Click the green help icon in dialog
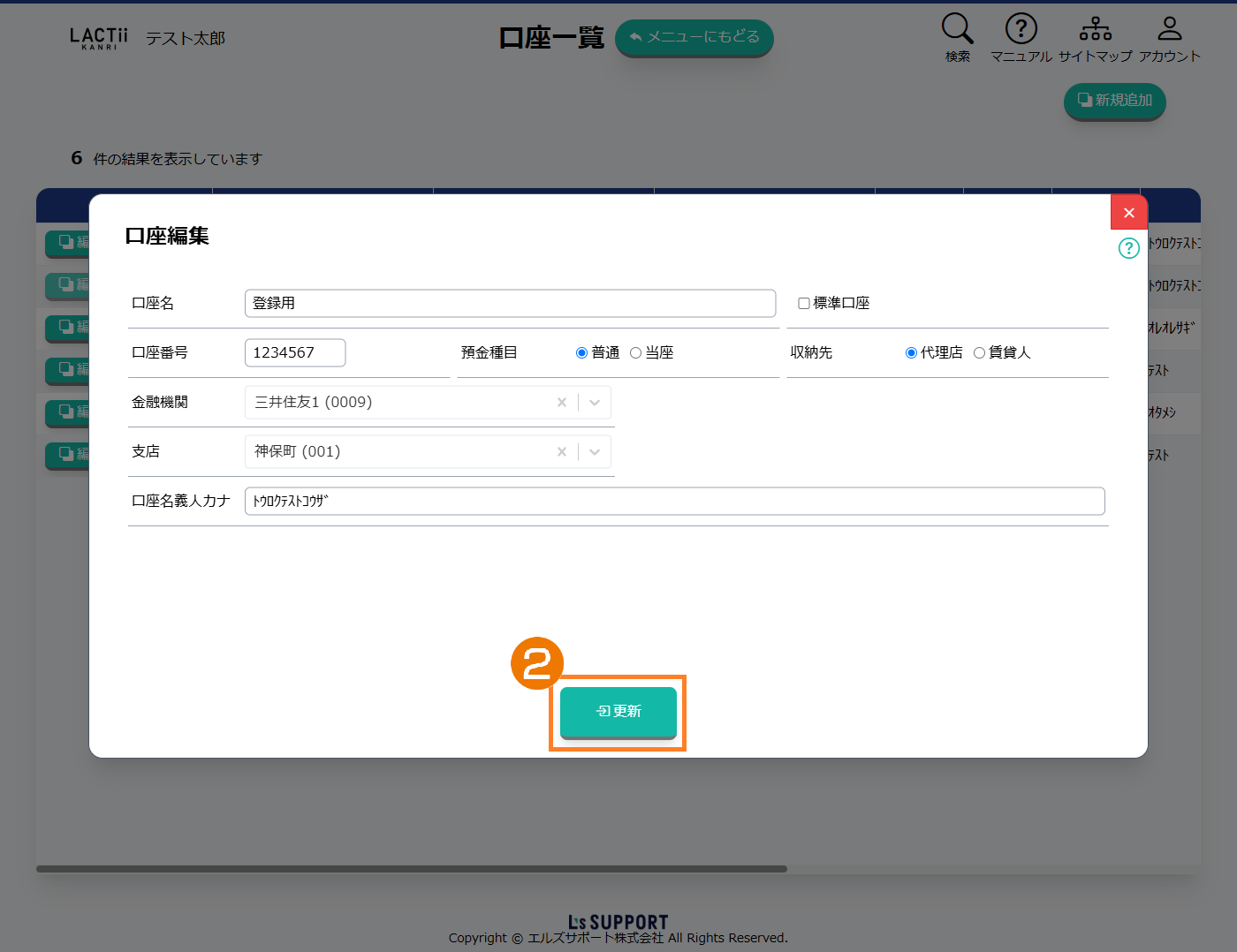Viewport: 1237px width, 952px height. 1128,248
